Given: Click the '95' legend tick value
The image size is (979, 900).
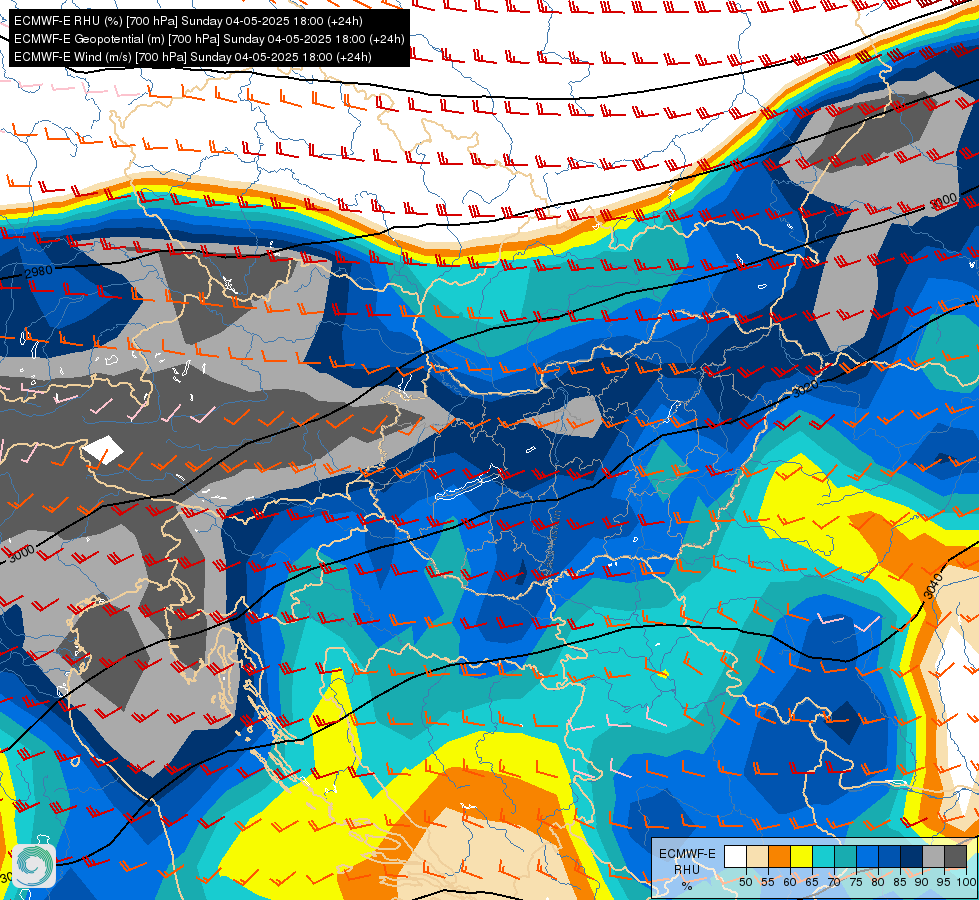Looking at the screenshot, I should click(x=943, y=882).
